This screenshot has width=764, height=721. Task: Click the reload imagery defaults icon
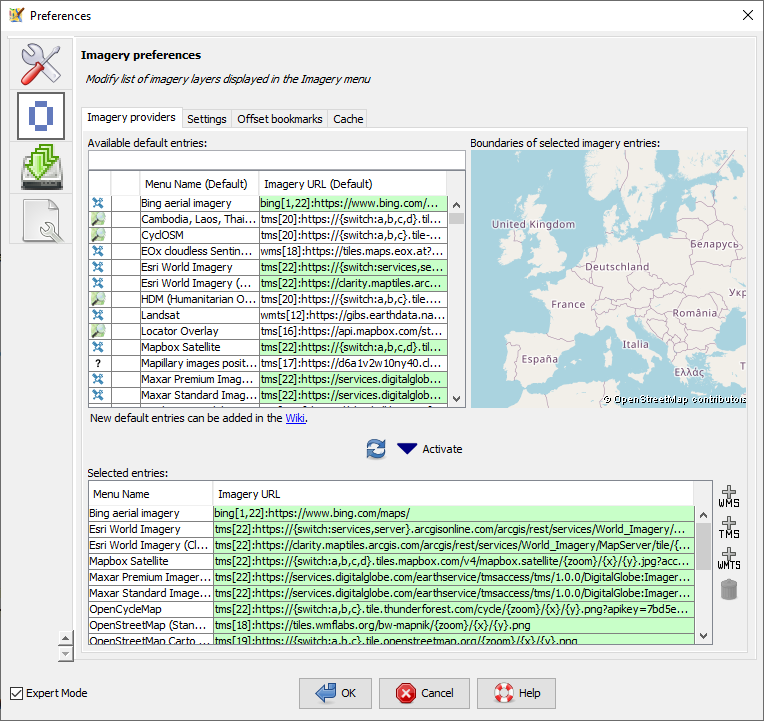[x=376, y=449]
